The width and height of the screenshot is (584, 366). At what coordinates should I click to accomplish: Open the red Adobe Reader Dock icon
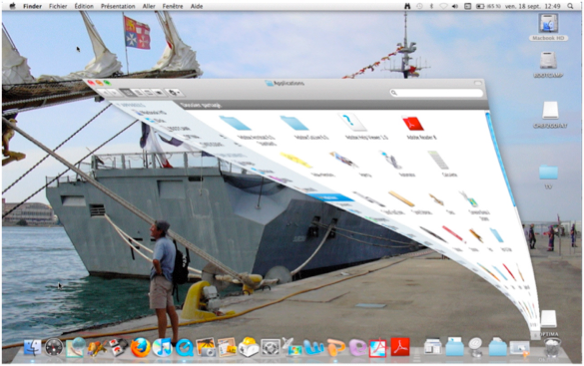pos(400,347)
